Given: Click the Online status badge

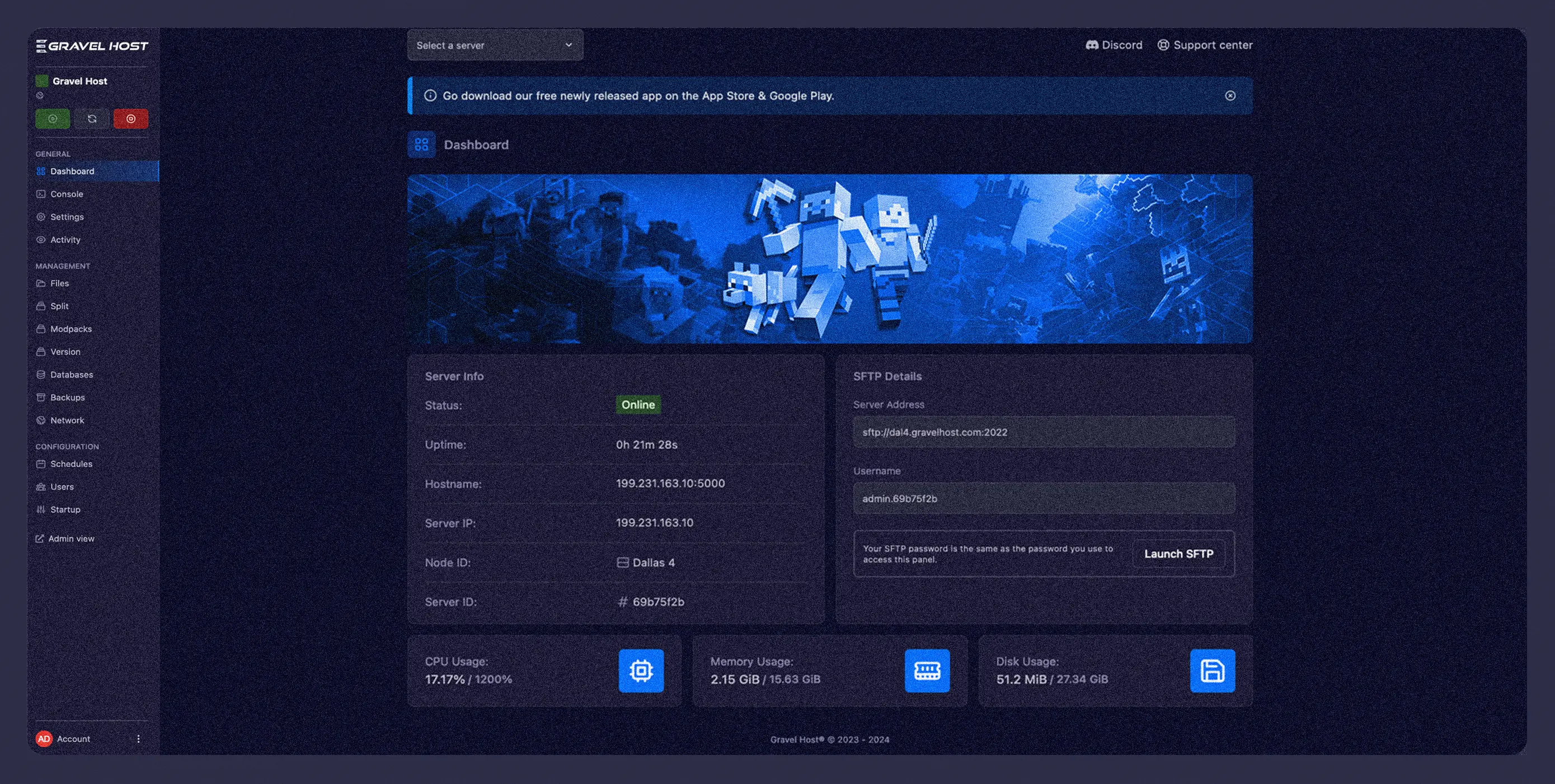Looking at the screenshot, I should (x=638, y=405).
